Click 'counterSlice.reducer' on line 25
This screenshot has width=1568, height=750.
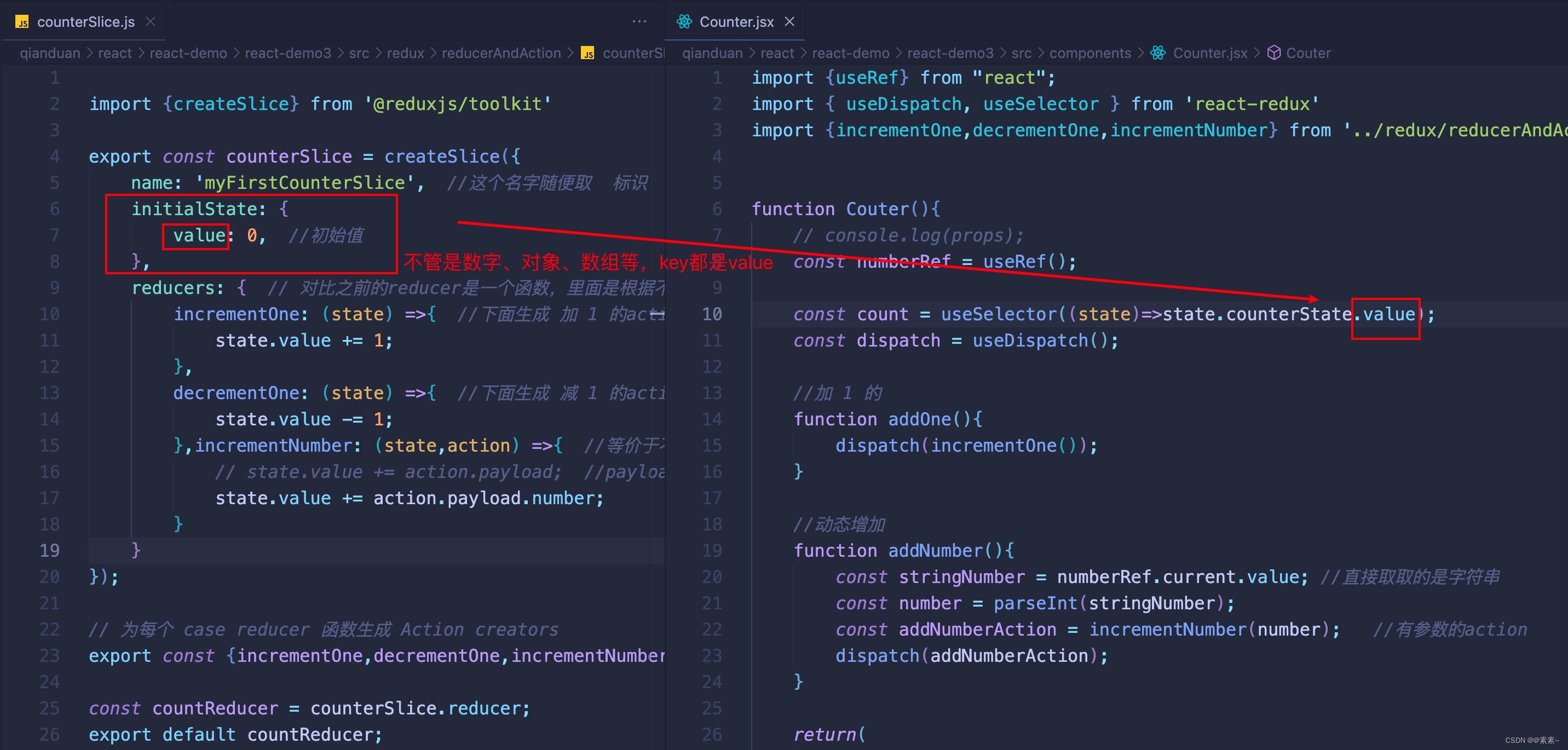(x=415, y=708)
